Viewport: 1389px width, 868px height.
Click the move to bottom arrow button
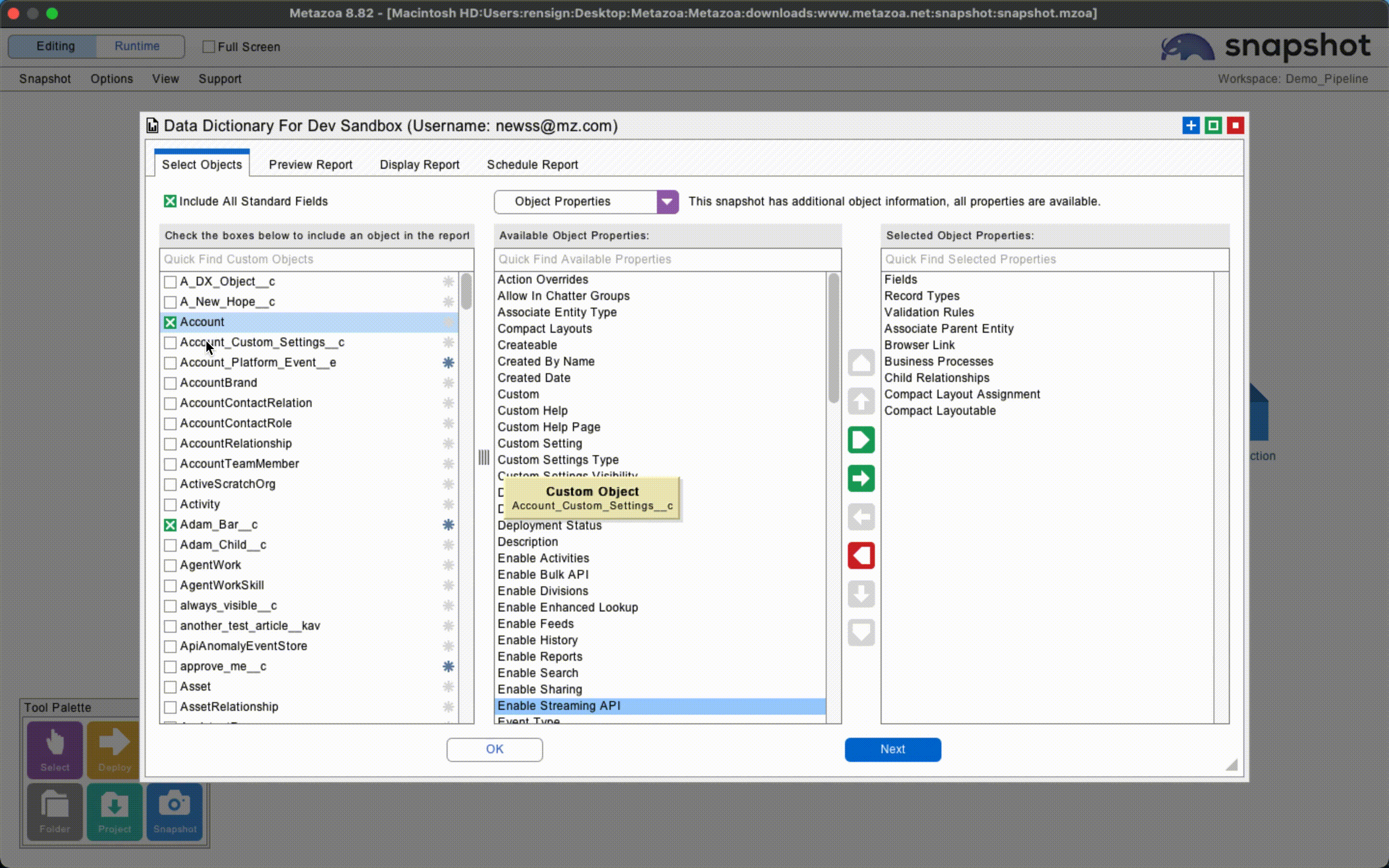pos(861,632)
